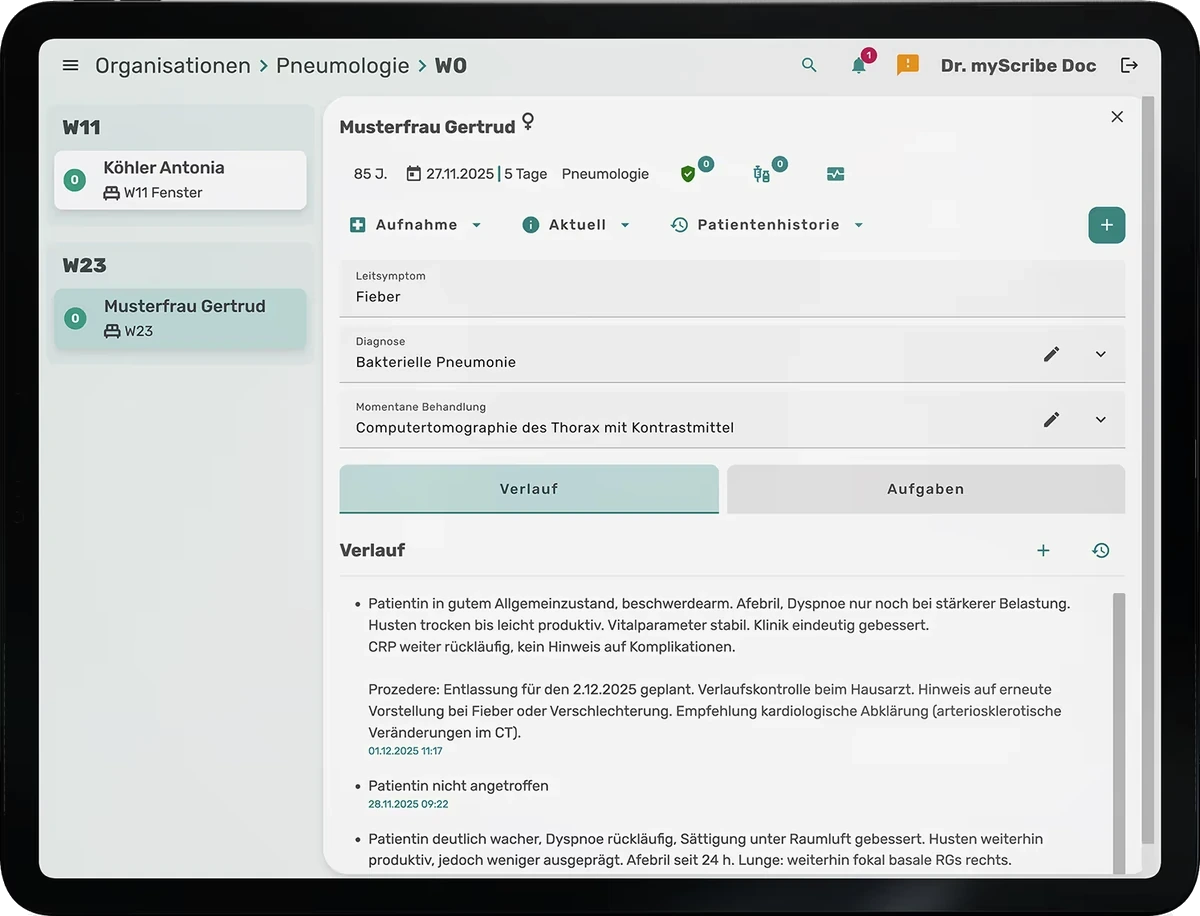
Task: Open the vital signs monitor icon
Action: (836, 174)
